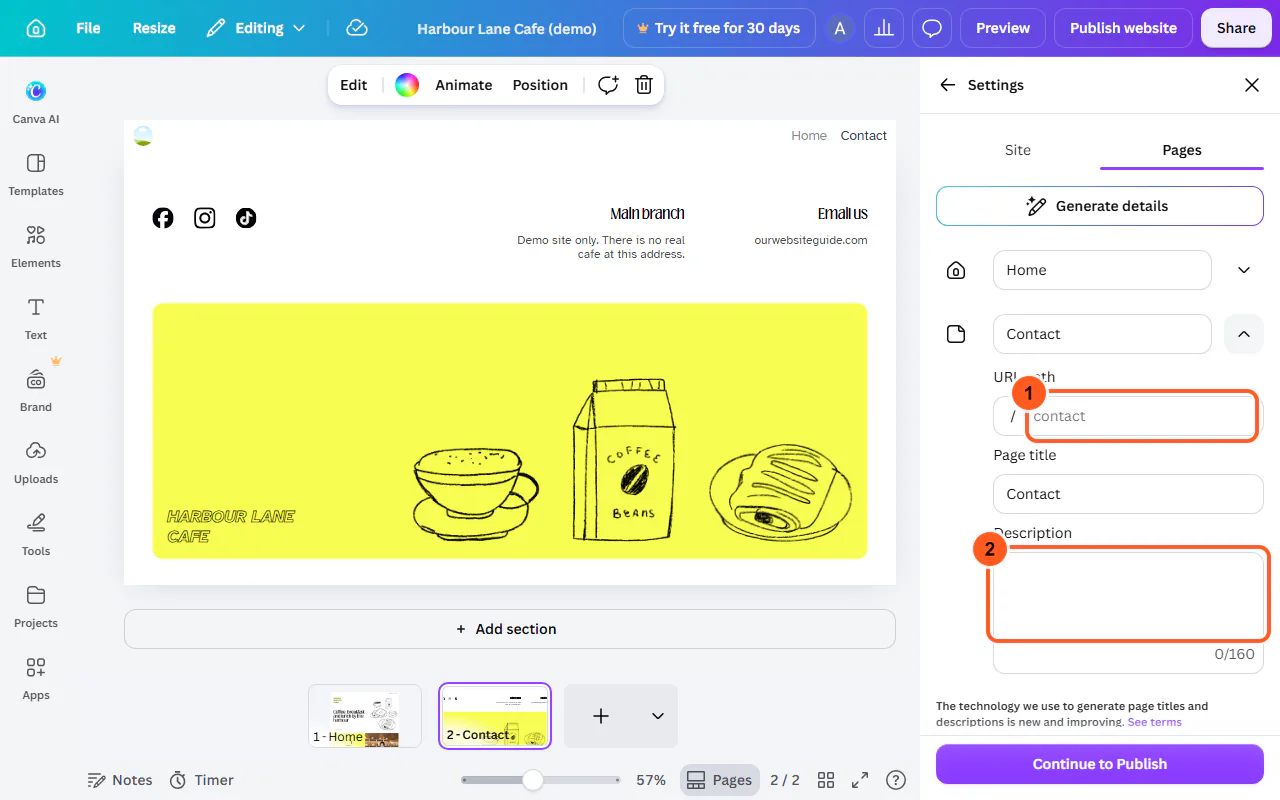Open the Timer tool
1280x800 pixels.
(x=201, y=780)
